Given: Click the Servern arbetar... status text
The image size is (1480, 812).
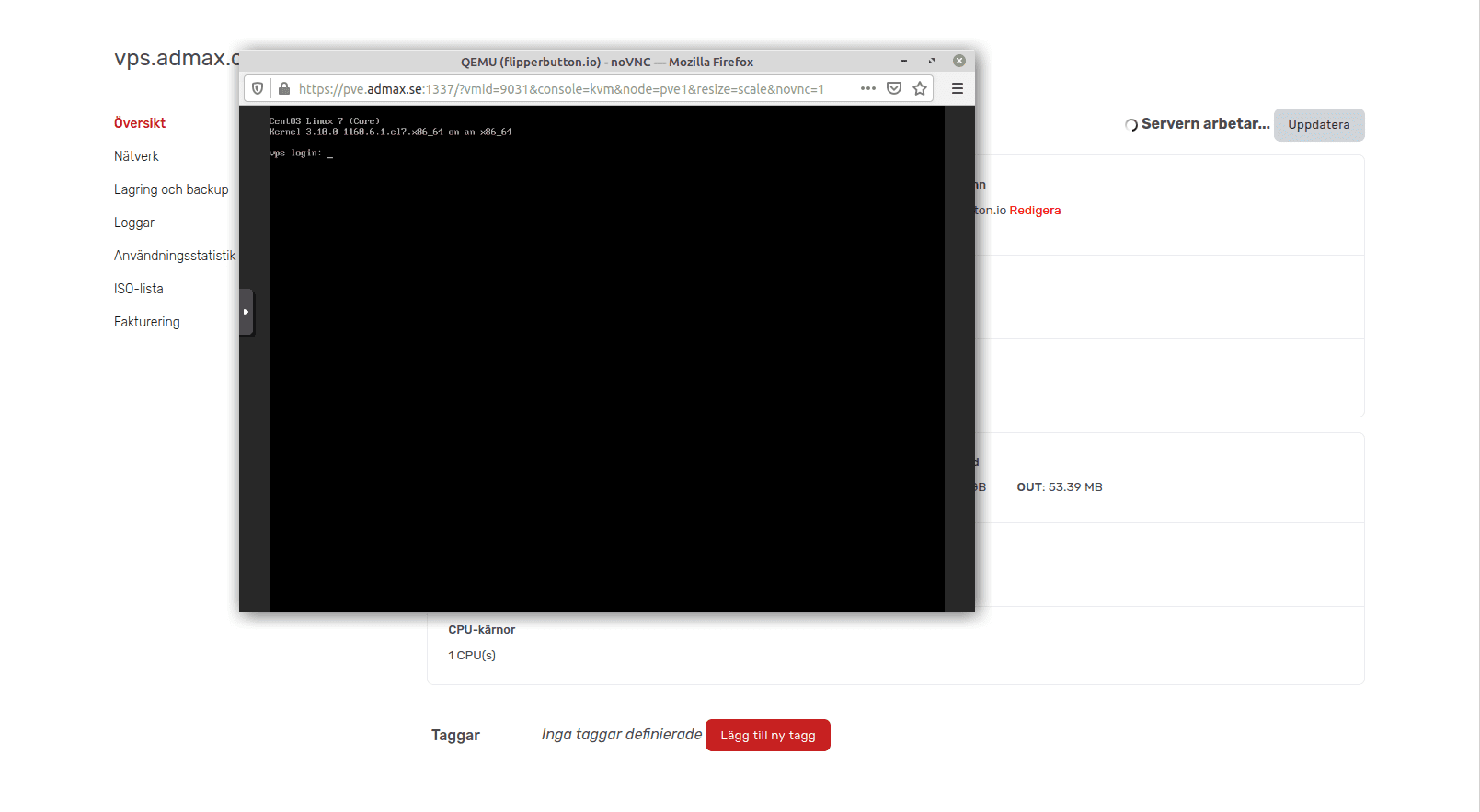Looking at the screenshot, I should pos(1206,124).
